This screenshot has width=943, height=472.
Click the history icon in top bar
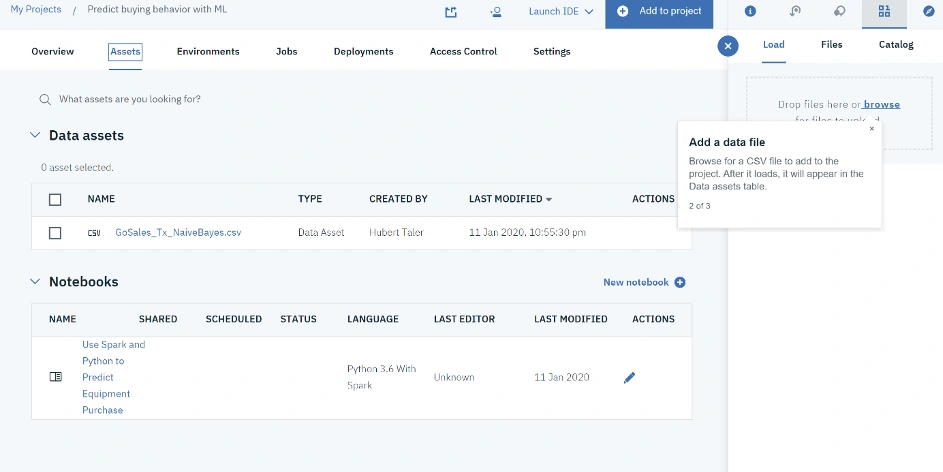795,11
